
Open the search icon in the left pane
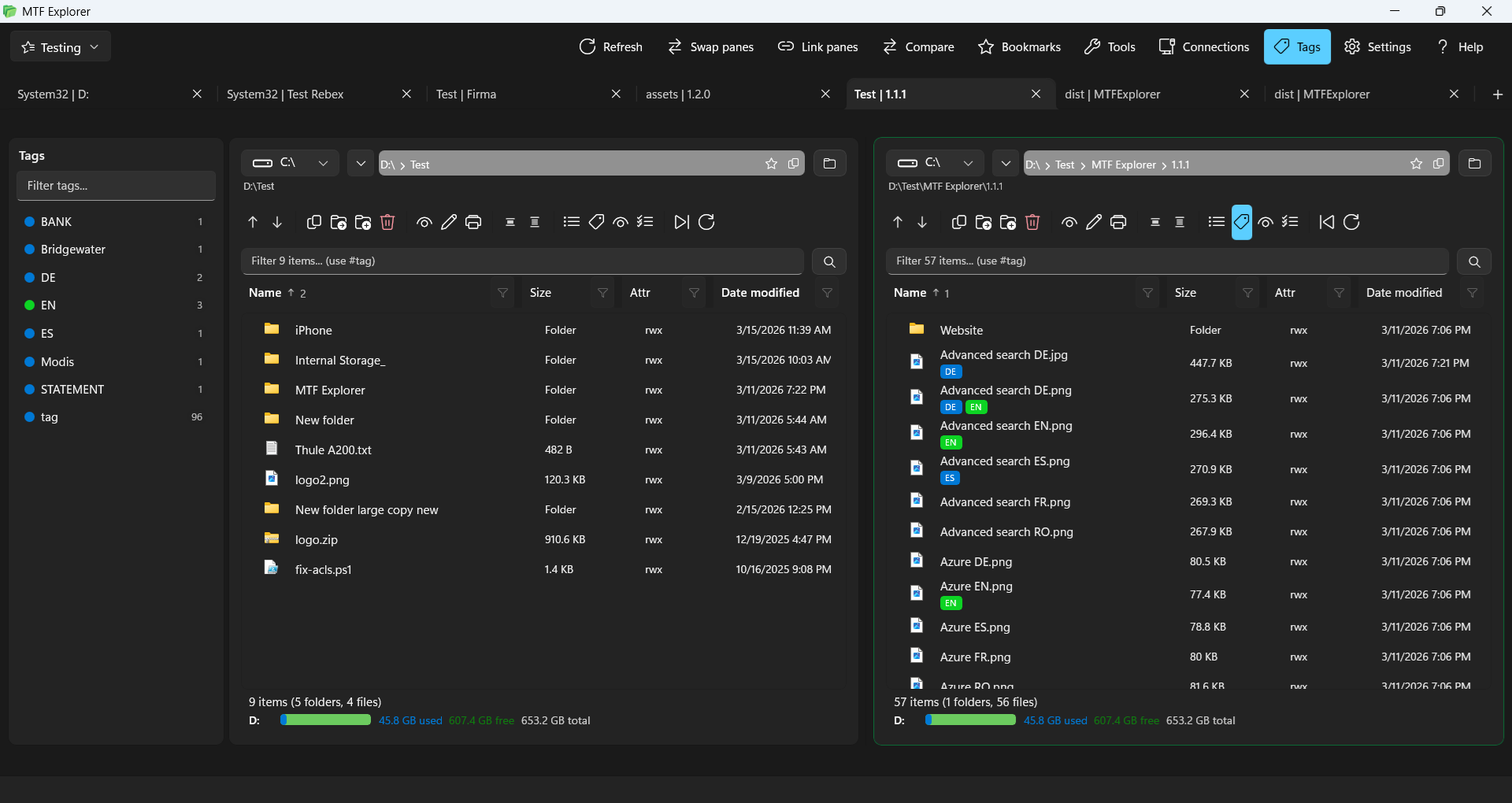point(829,261)
